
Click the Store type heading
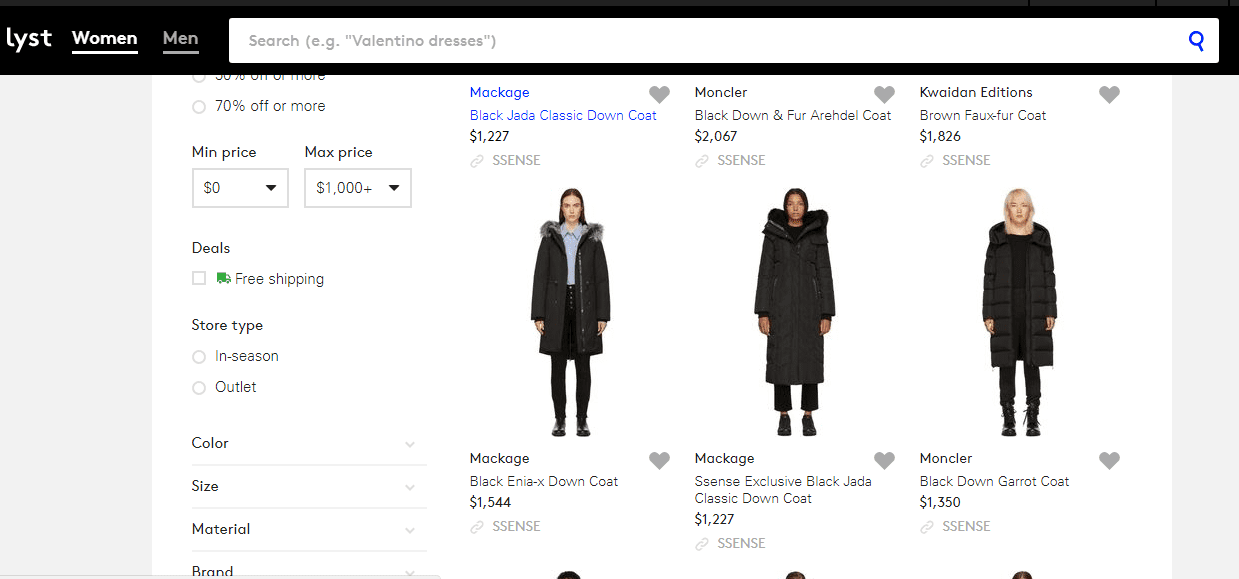coord(227,325)
